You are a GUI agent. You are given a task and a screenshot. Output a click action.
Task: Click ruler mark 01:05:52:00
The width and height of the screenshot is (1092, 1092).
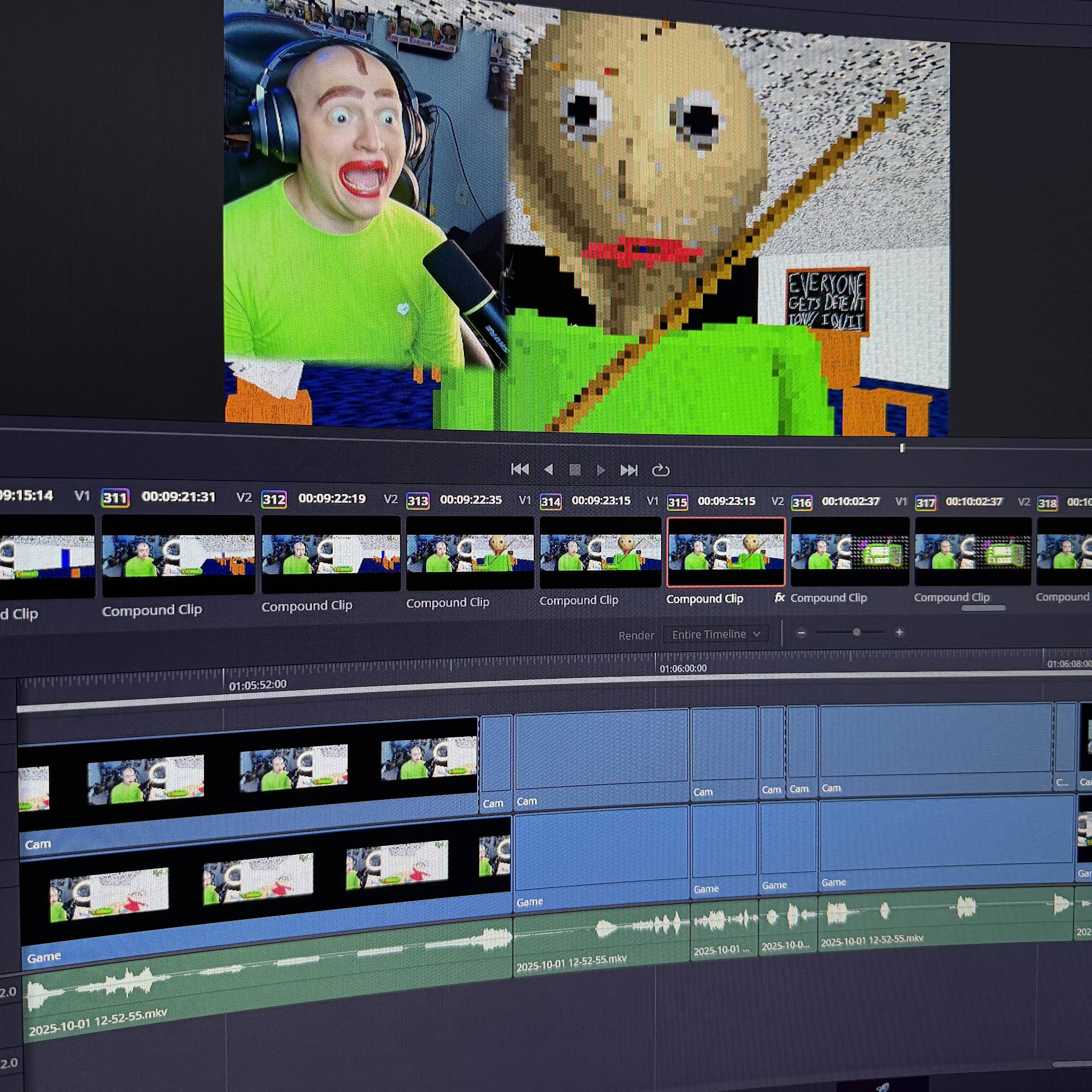point(258,685)
